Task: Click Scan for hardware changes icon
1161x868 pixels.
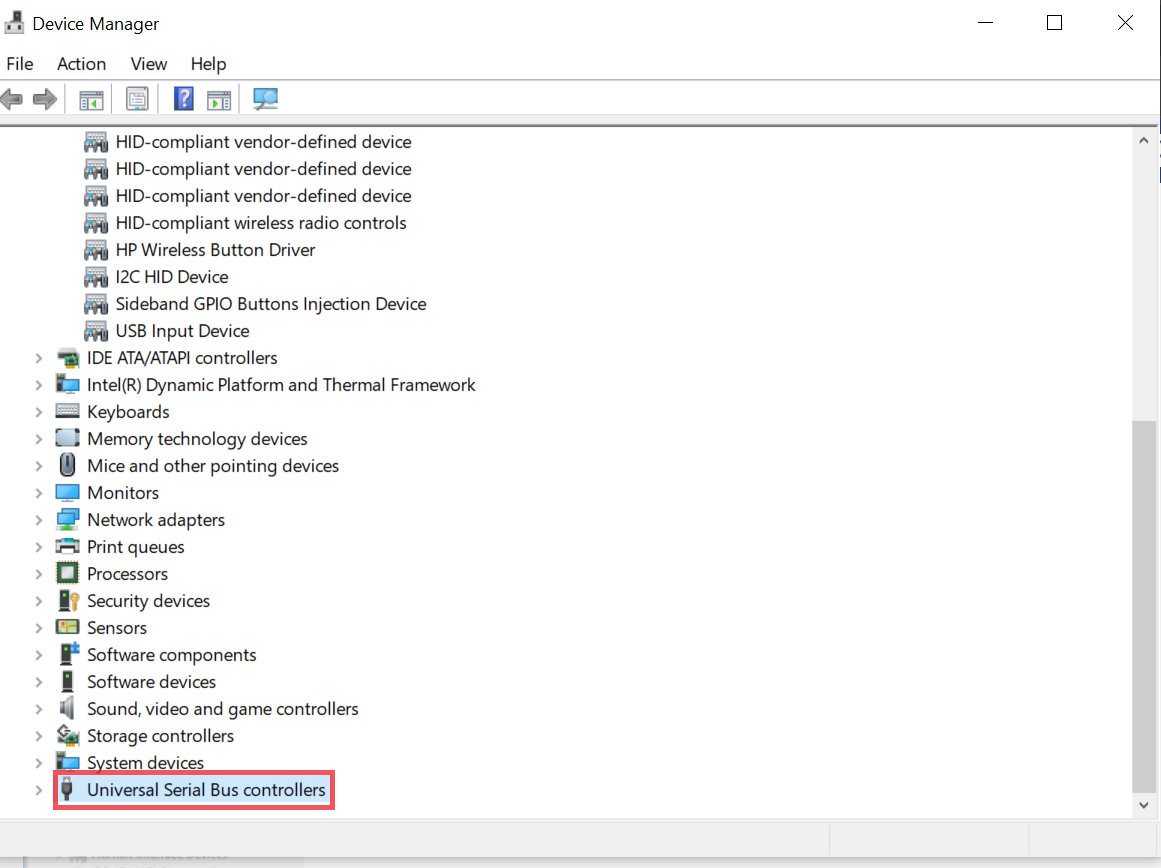Action: pyautogui.click(x=265, y=99)
